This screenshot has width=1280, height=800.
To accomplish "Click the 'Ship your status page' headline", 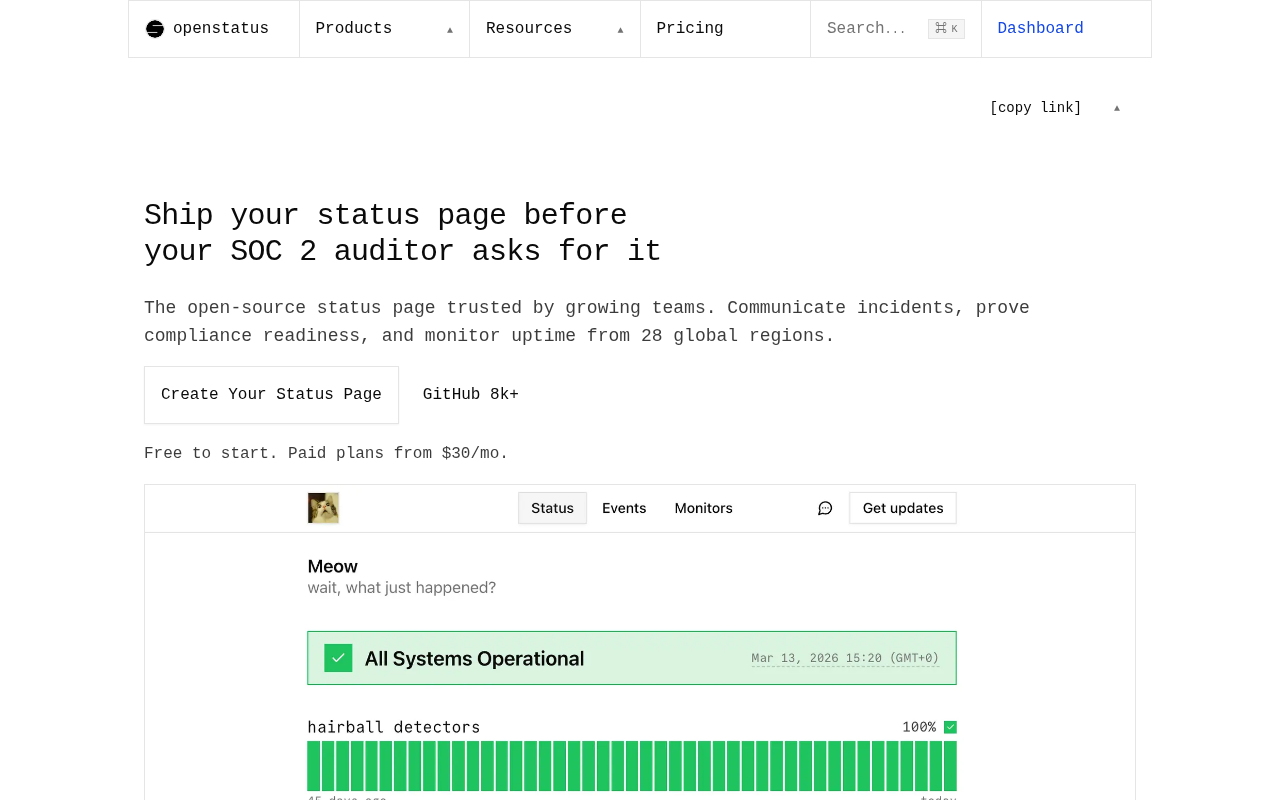I will click(403, 234).
